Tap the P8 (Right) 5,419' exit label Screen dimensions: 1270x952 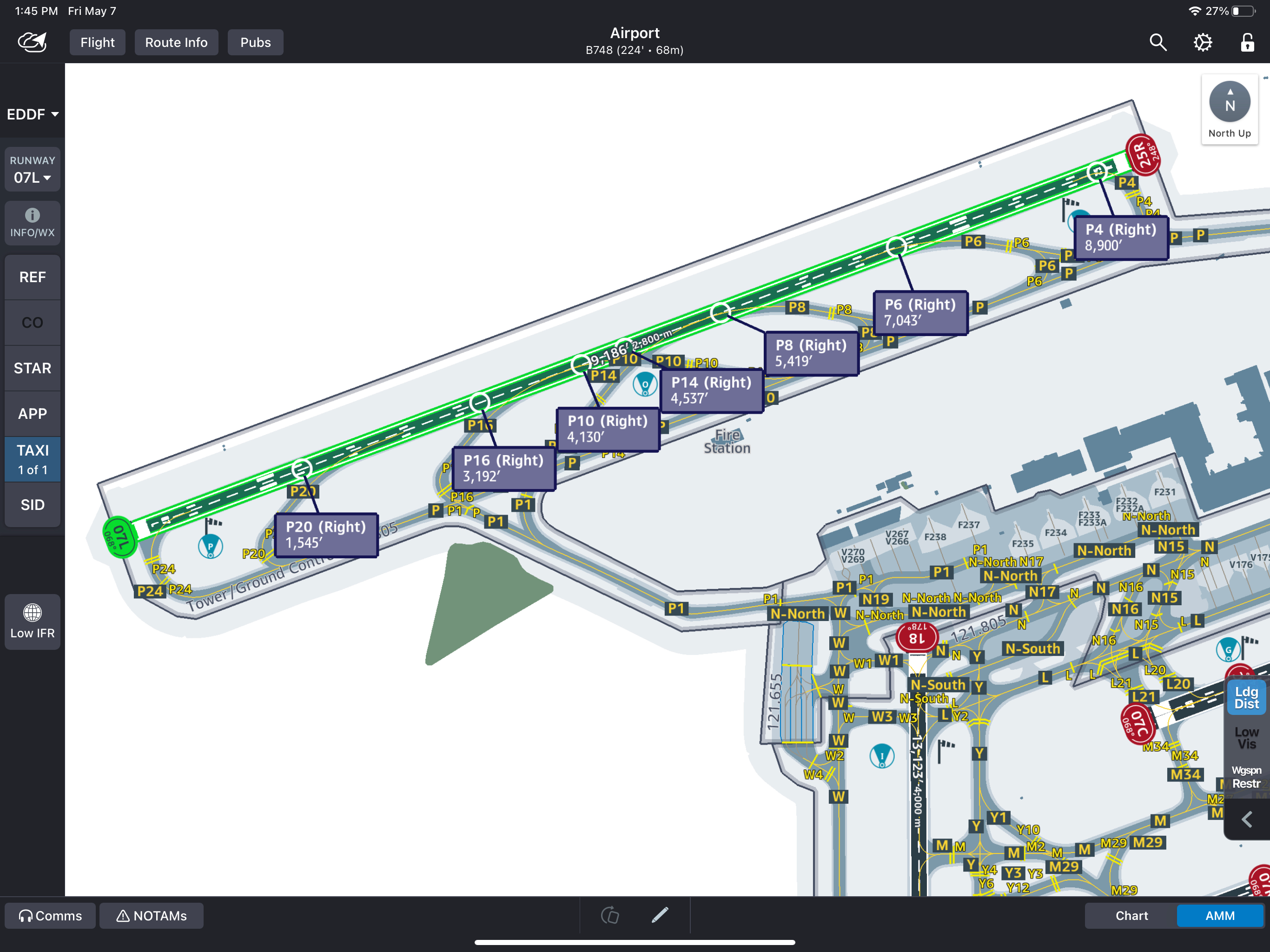811,353
